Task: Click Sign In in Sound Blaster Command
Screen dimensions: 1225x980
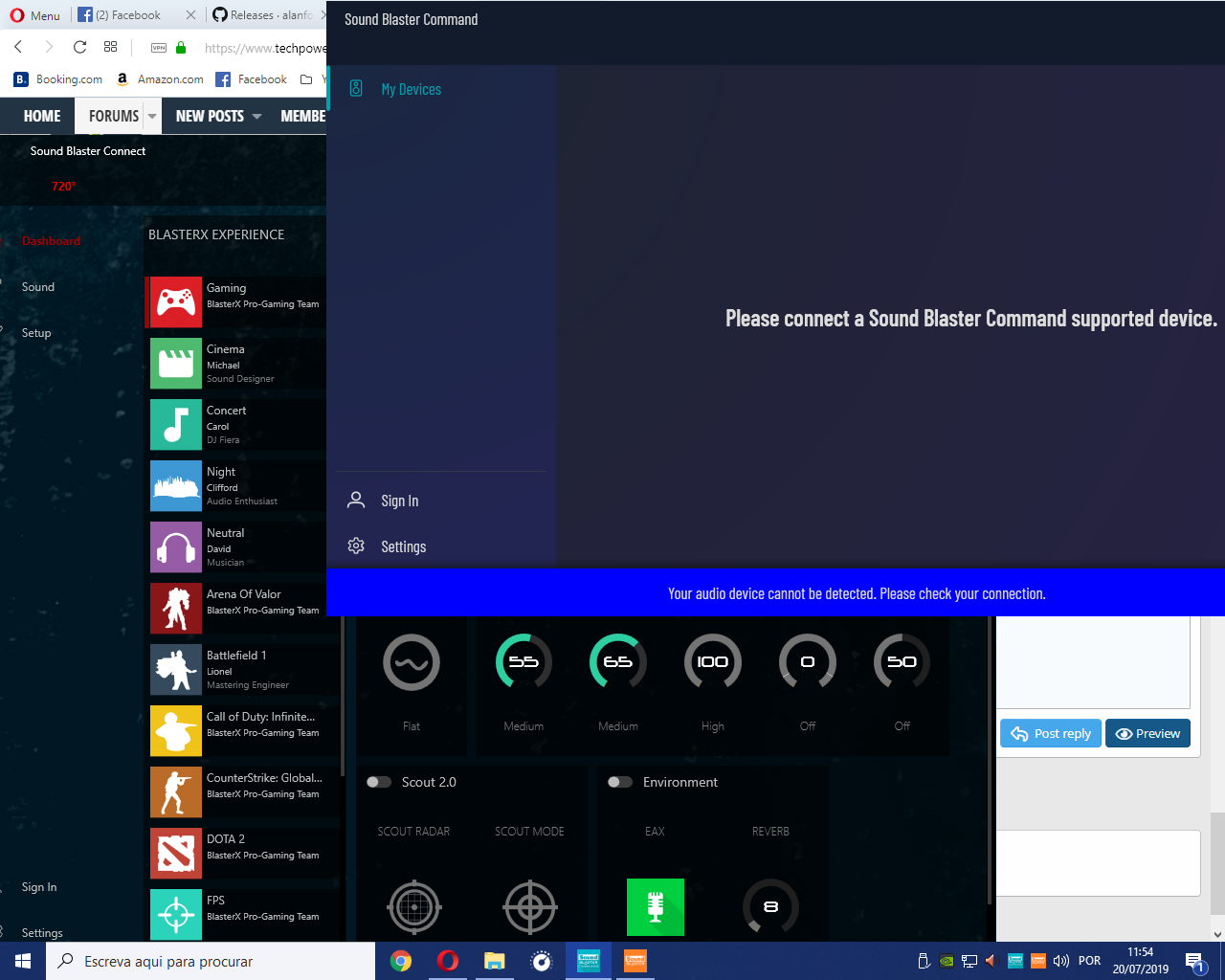Action: coord(400,501)
